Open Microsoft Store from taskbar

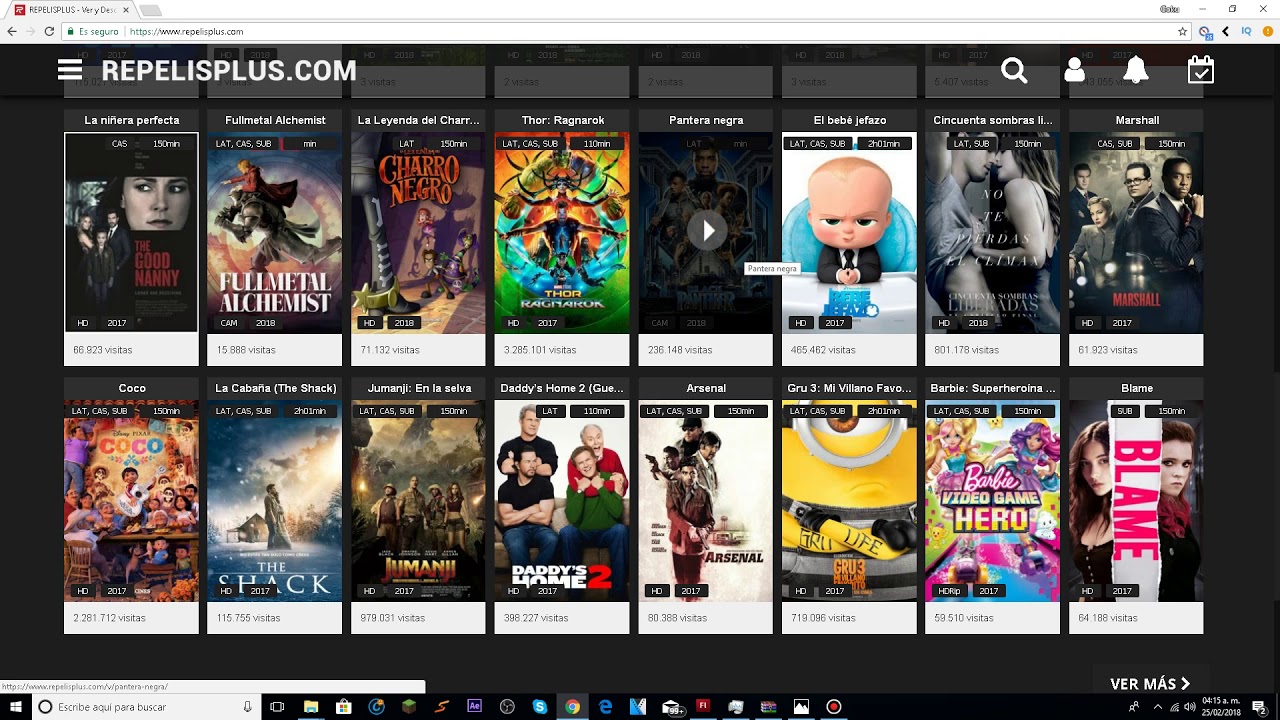(344, 707)
